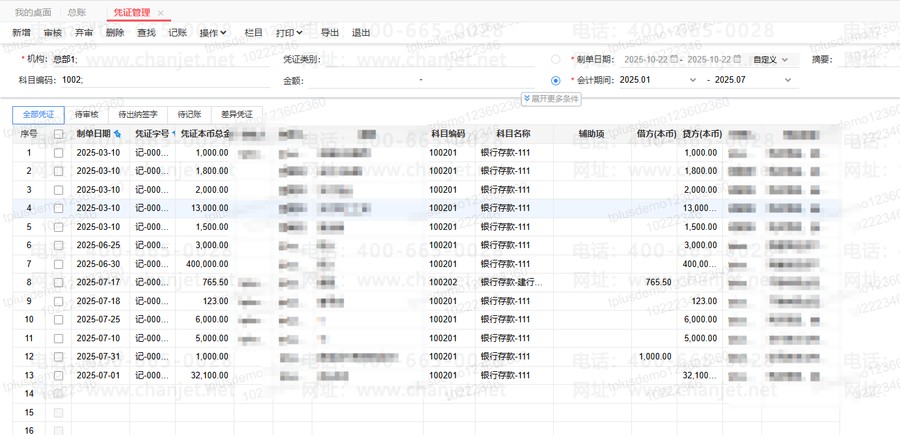Open the 打印 dropdown menu
Viewport: 900px width, 435px height.
pyautogui.click(x=289, y=33)
